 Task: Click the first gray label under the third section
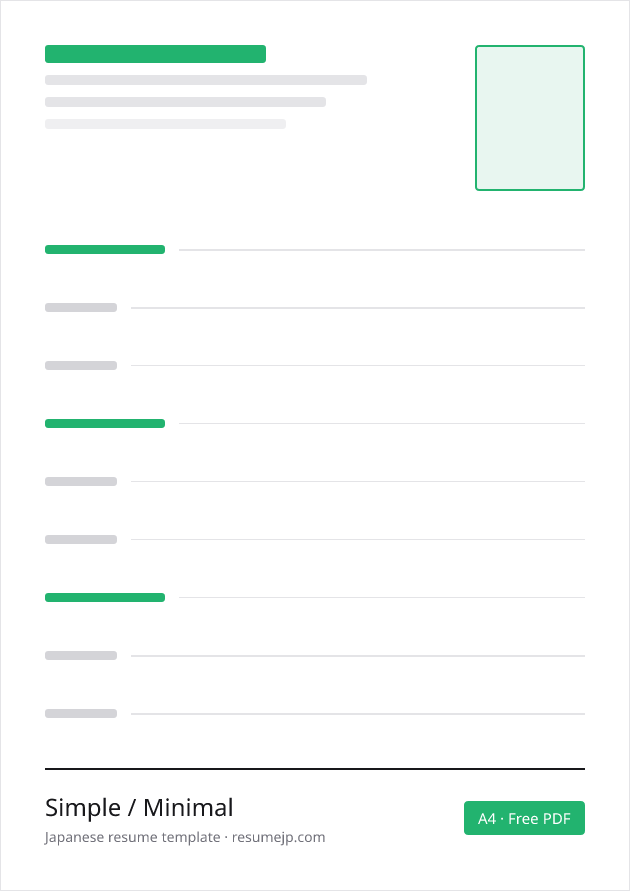[x=81, y=655]
